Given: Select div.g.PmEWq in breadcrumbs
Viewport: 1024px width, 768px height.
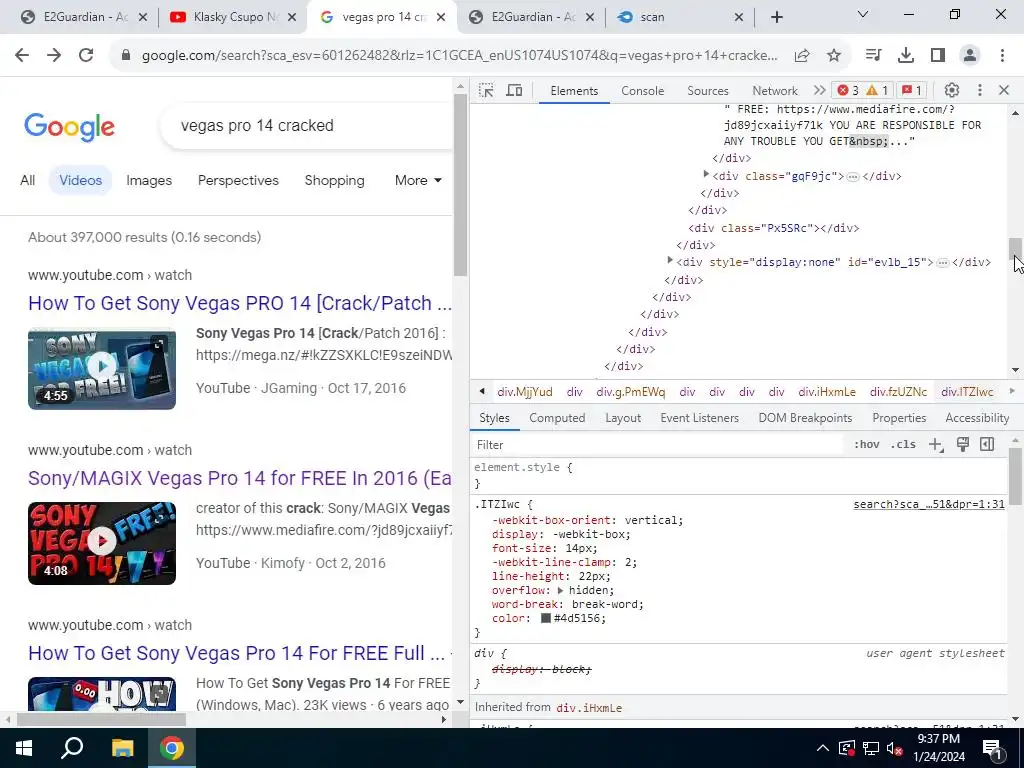Looking at the screenshot, I should click(630, 392).
